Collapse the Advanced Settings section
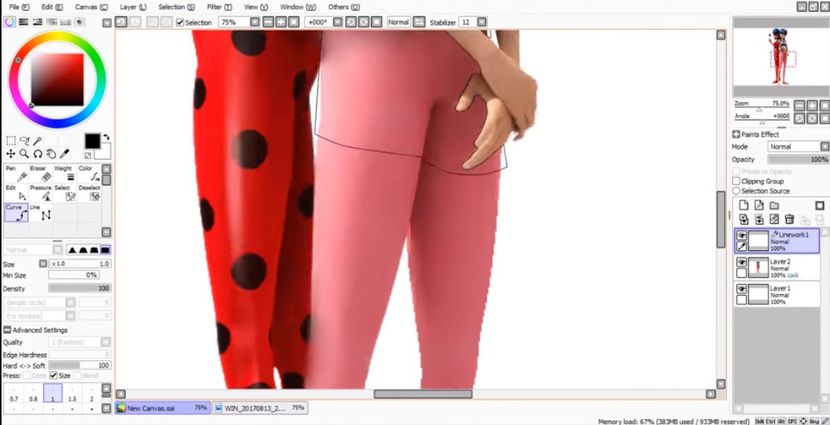The height and width of the screenshot is (425, 830). (7, 330)
